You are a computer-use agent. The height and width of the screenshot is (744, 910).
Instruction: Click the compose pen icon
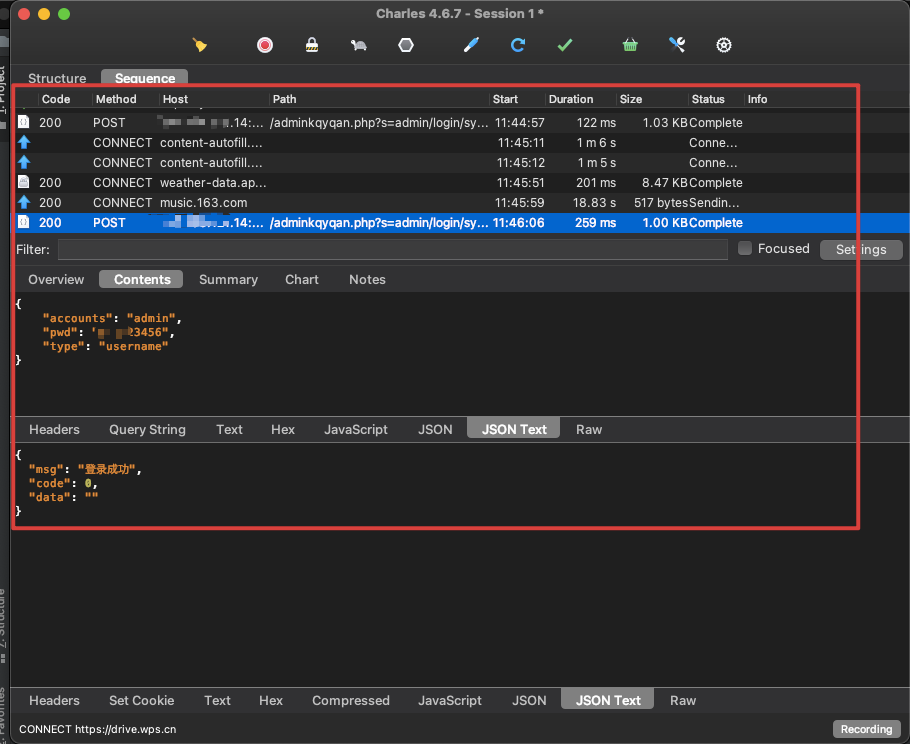(x=471, y=45)
